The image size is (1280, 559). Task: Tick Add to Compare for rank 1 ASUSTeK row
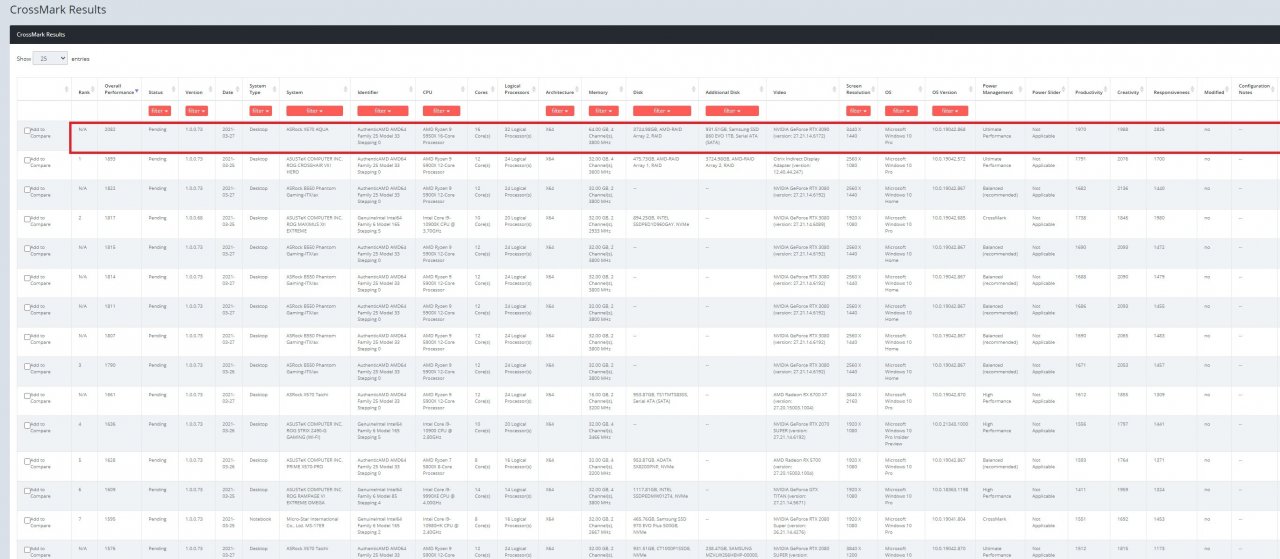27,159
